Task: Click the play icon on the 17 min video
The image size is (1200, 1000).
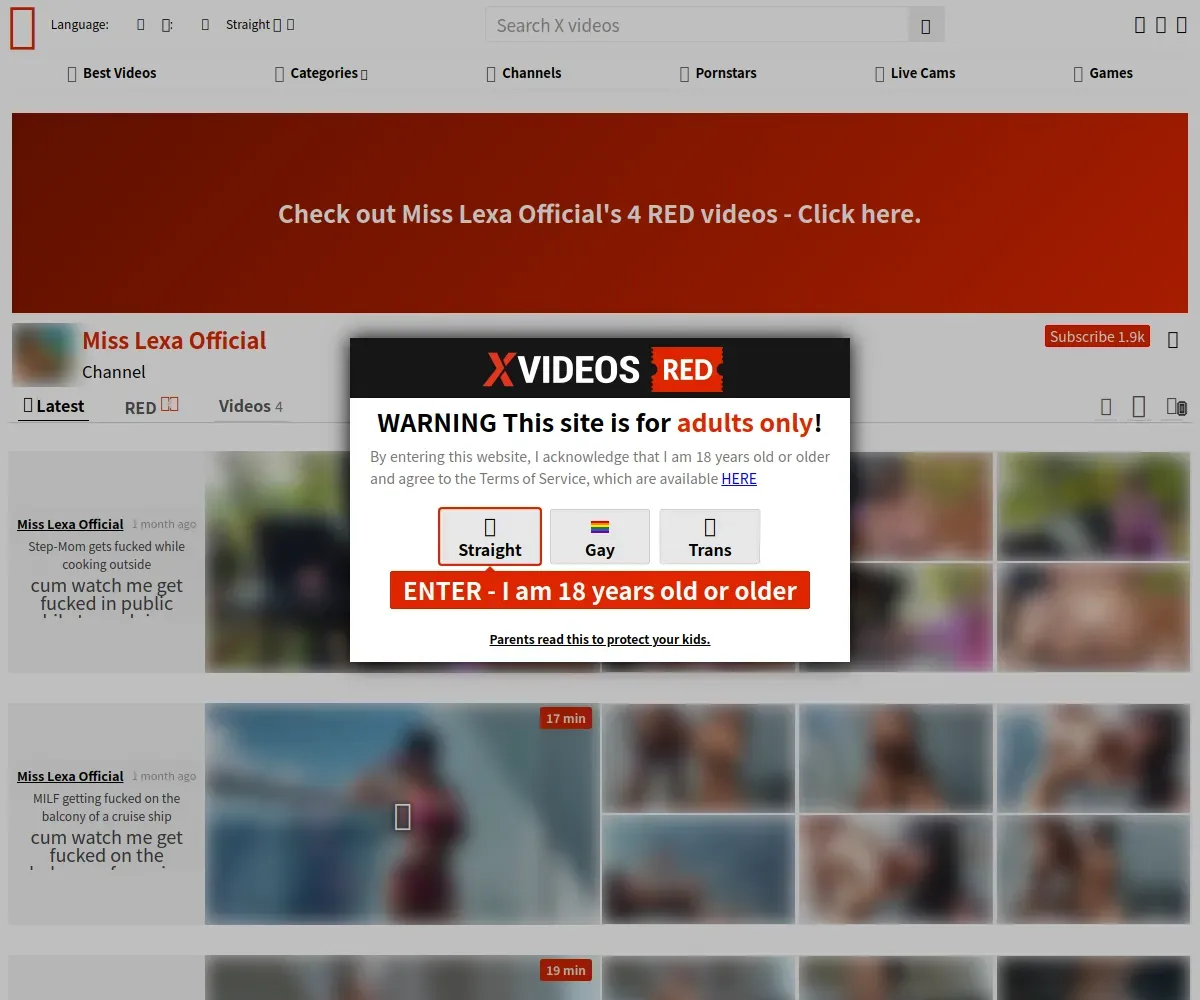Action: coord(403,817)
